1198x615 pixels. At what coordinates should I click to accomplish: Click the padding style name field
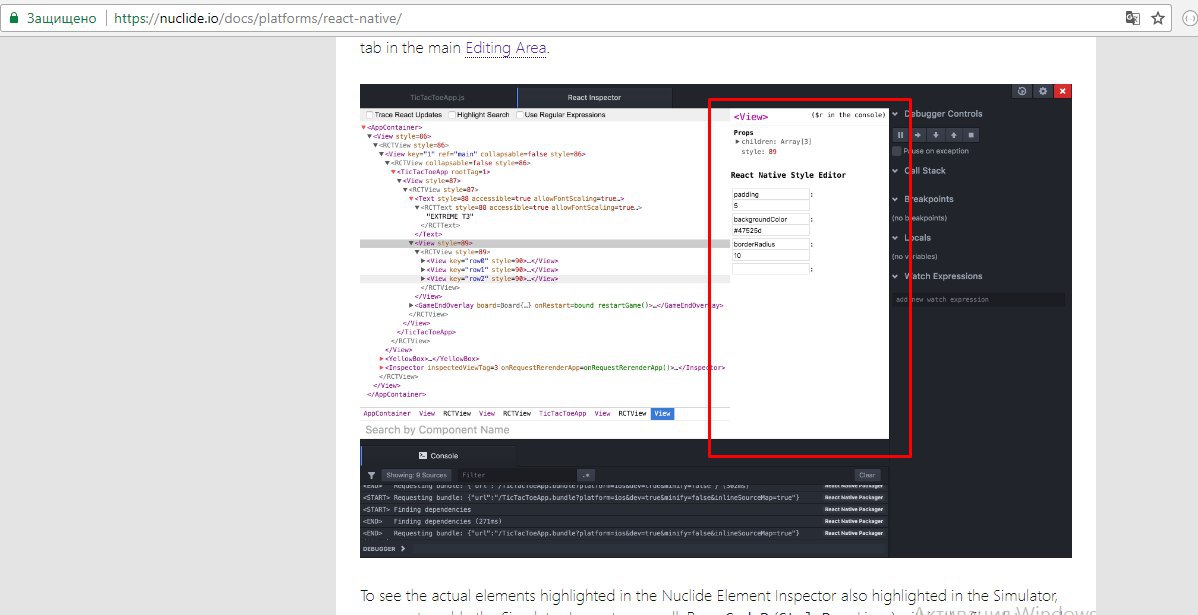click(x=770, y=195)
